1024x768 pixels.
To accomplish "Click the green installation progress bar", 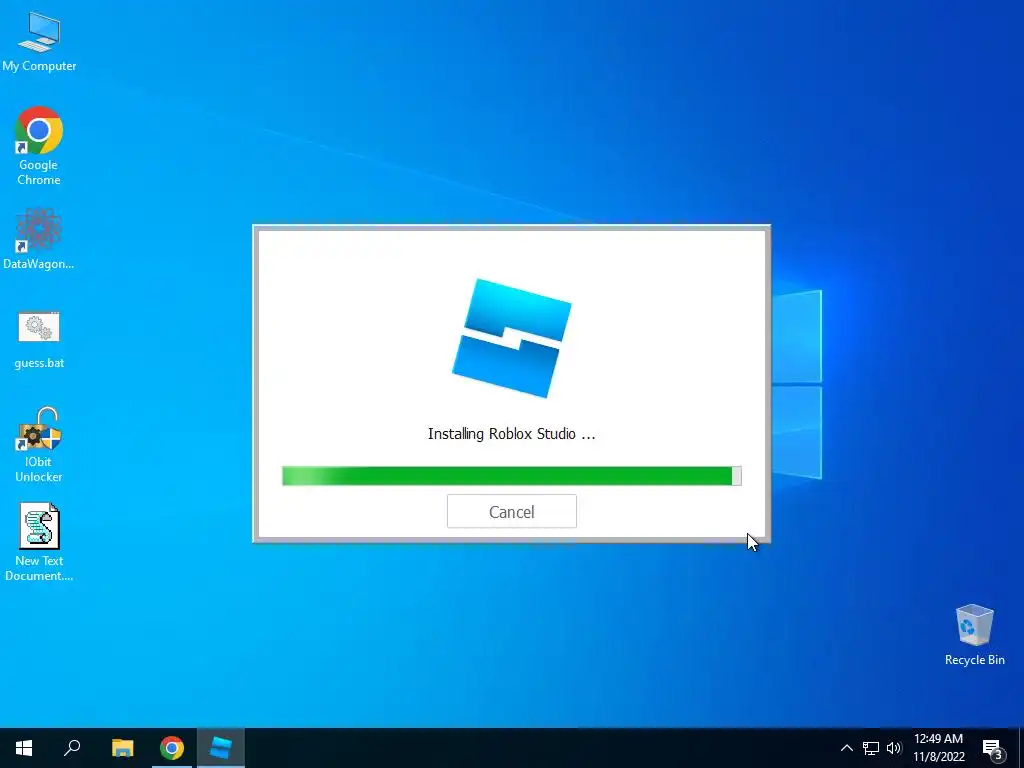I will pyautogui.click(x=511, y=476).
